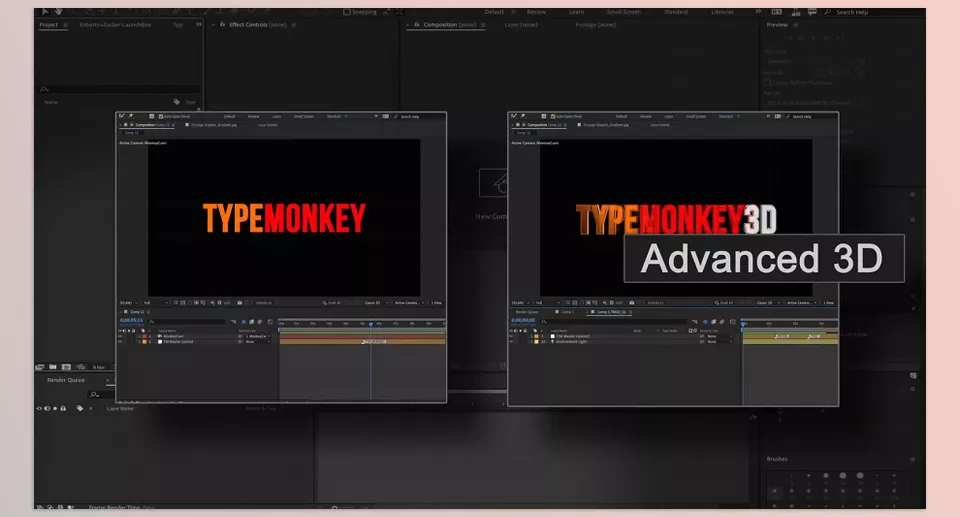Open the Effect Controls panel menu icon
960x517 pixels.
click(294, 25)
